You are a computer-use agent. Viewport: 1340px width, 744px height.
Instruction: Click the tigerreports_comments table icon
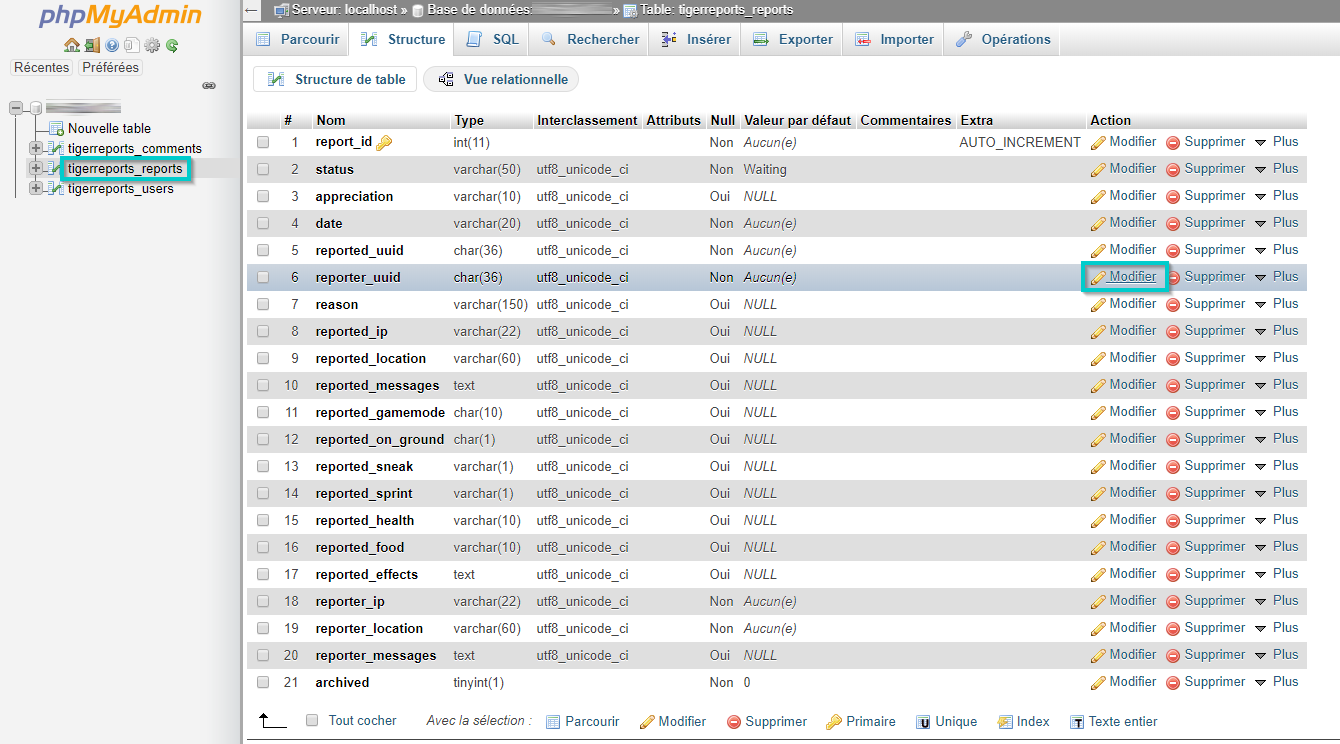[57, 148]
